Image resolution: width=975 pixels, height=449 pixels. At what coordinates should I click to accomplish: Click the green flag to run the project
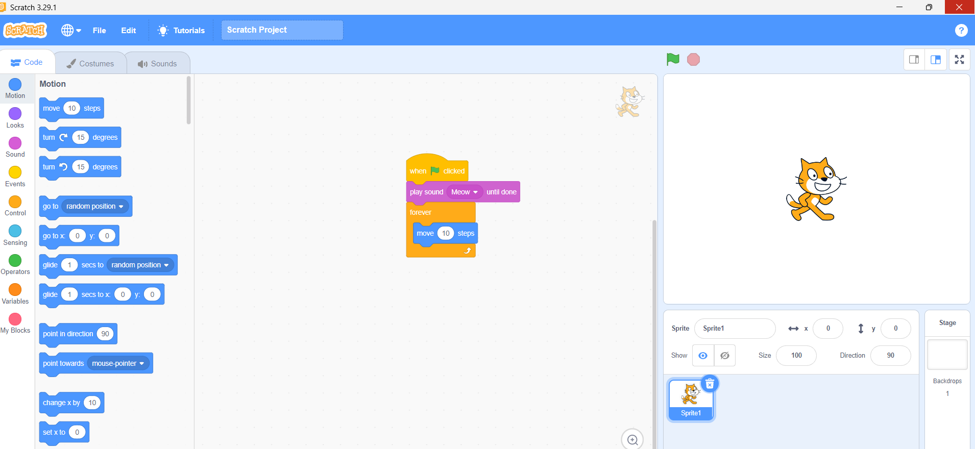pyautogui.click(x=673, y=59)
